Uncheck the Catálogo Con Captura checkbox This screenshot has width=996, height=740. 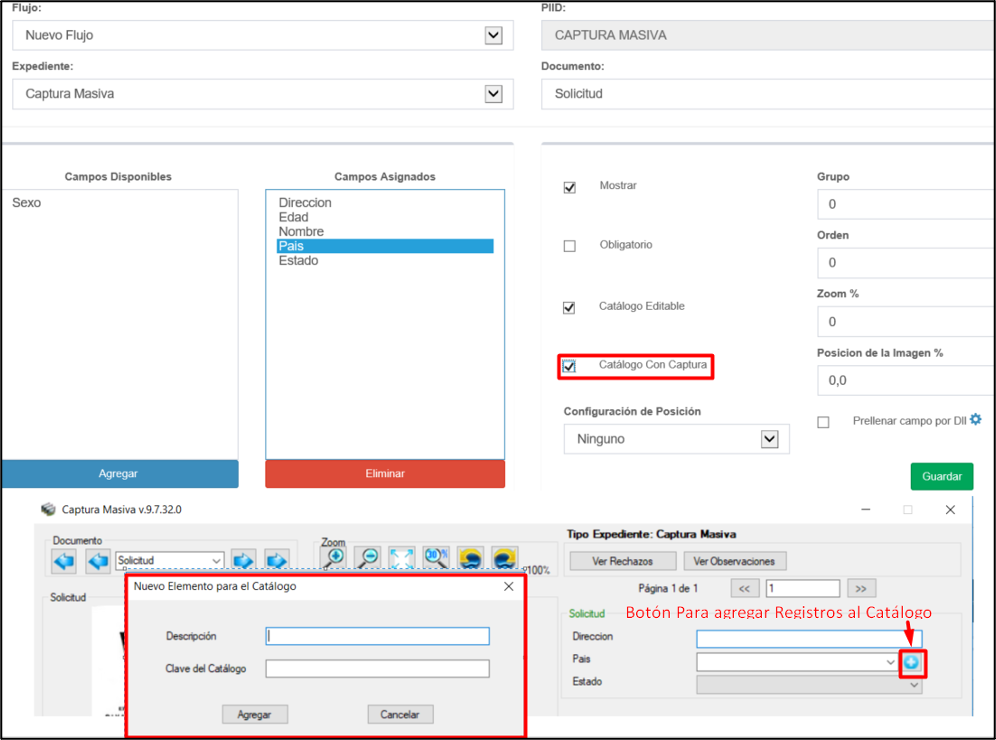(x=569, y=367)
